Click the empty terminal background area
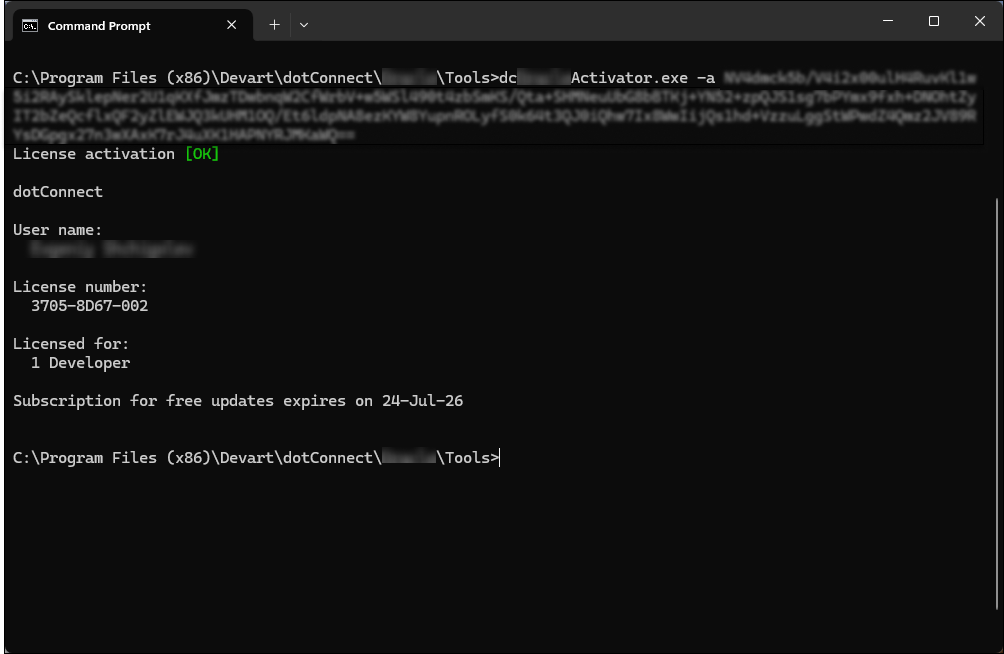 point(500,560)
